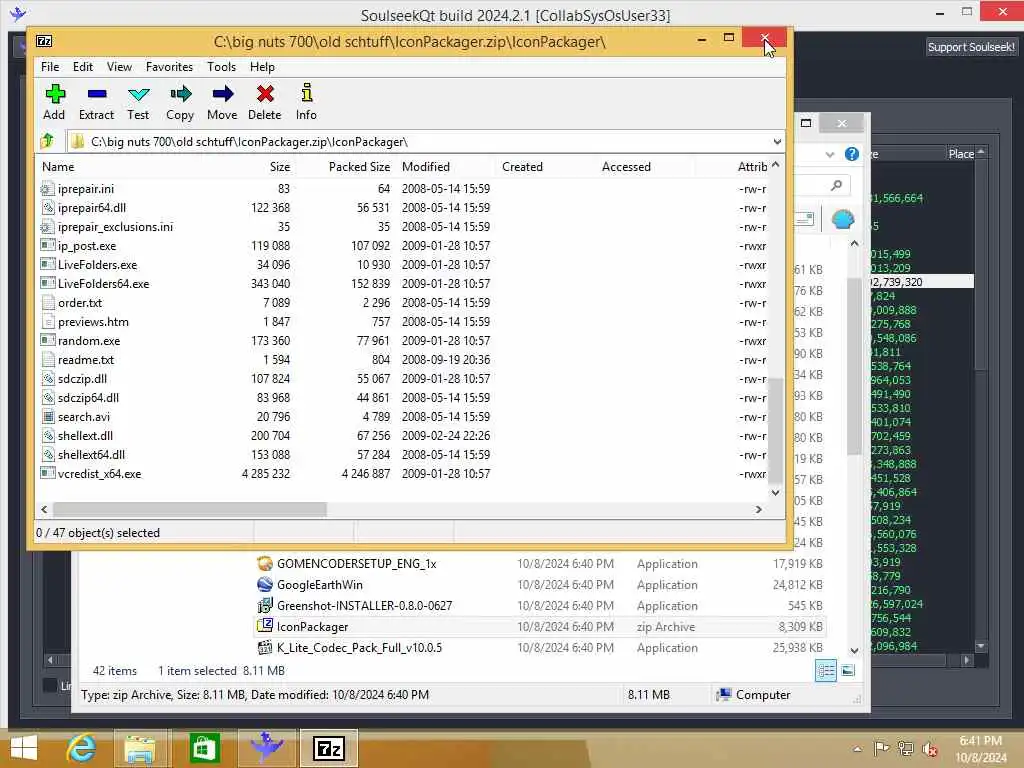Select the vcredist_x64.exe file icon
This screenshot has height=768, width=1024.
click(x=47, y=473)
